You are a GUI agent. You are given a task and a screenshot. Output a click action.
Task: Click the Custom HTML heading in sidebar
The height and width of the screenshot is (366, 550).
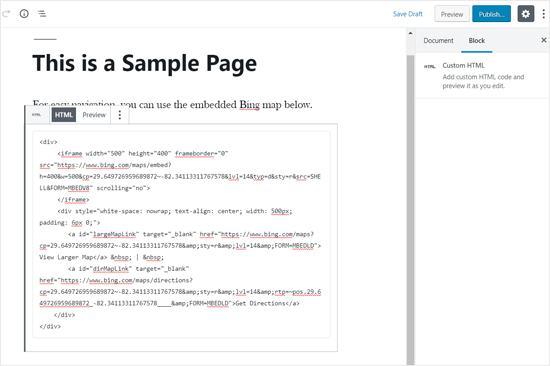click(463, 66)
